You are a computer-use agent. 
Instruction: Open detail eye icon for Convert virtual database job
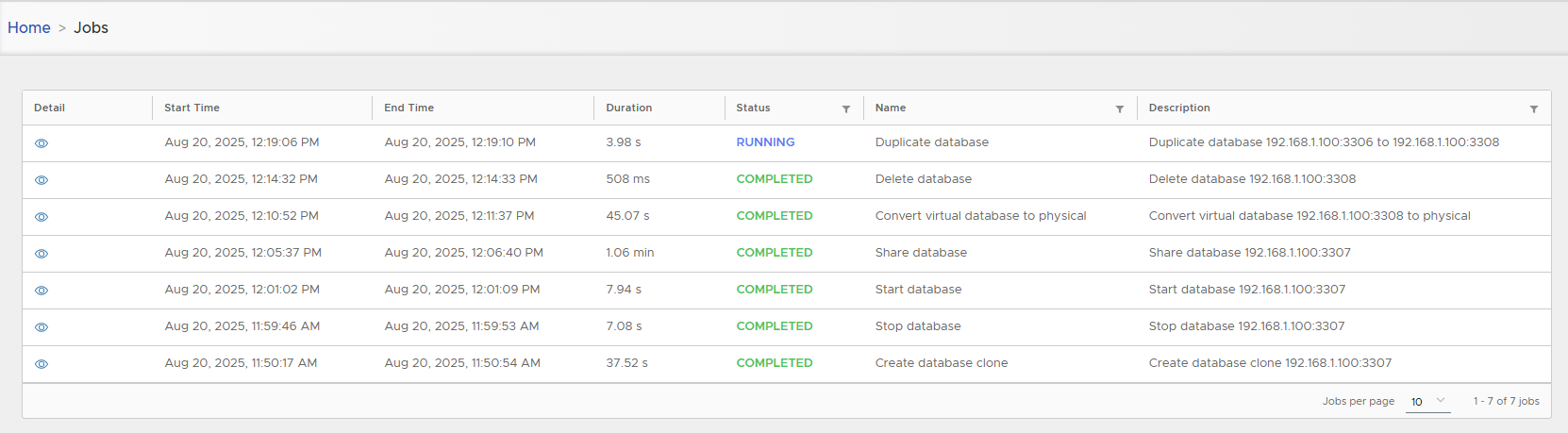tap(42, 217)
